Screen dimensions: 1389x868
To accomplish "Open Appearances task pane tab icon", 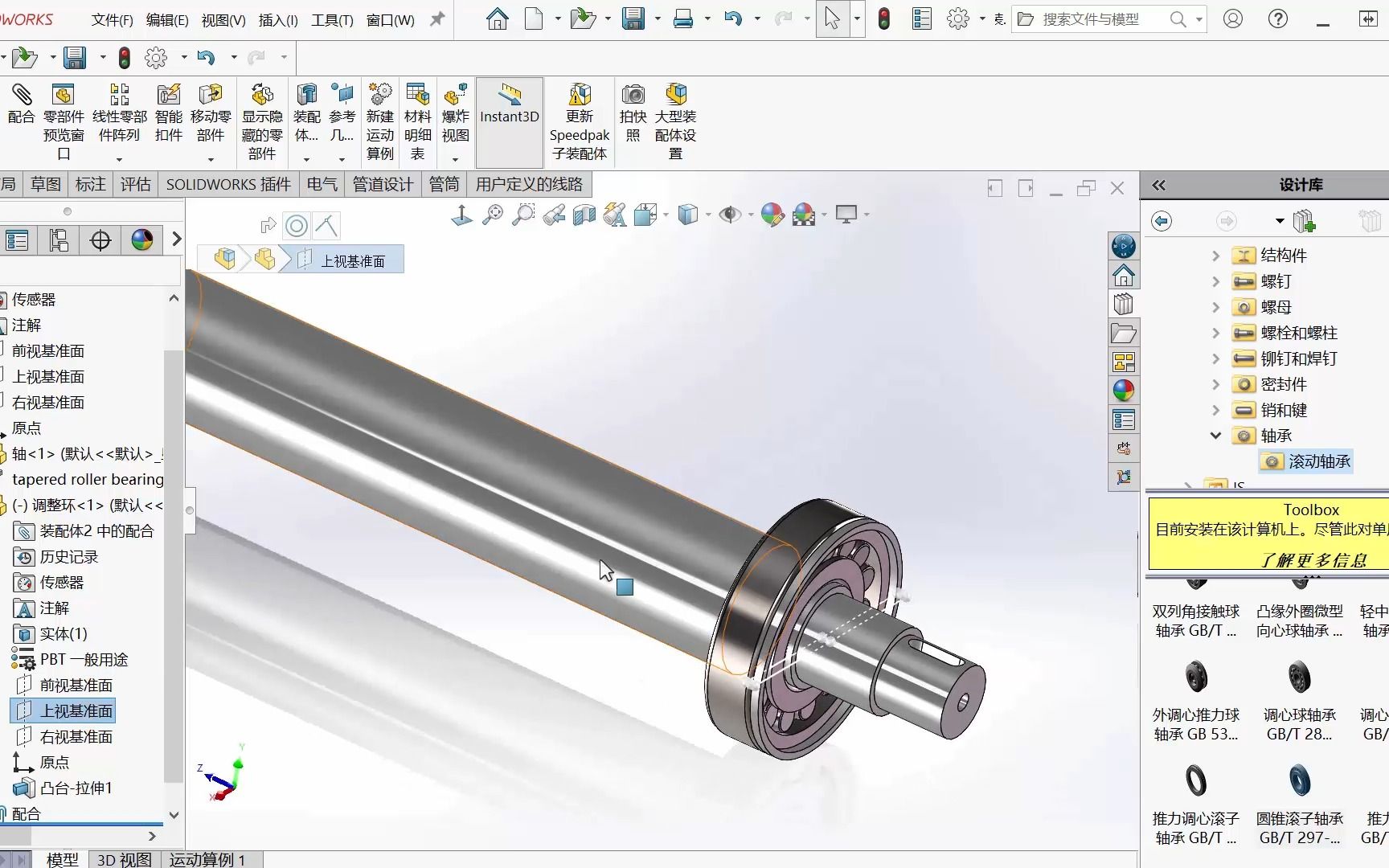I will coord(1124,391).
